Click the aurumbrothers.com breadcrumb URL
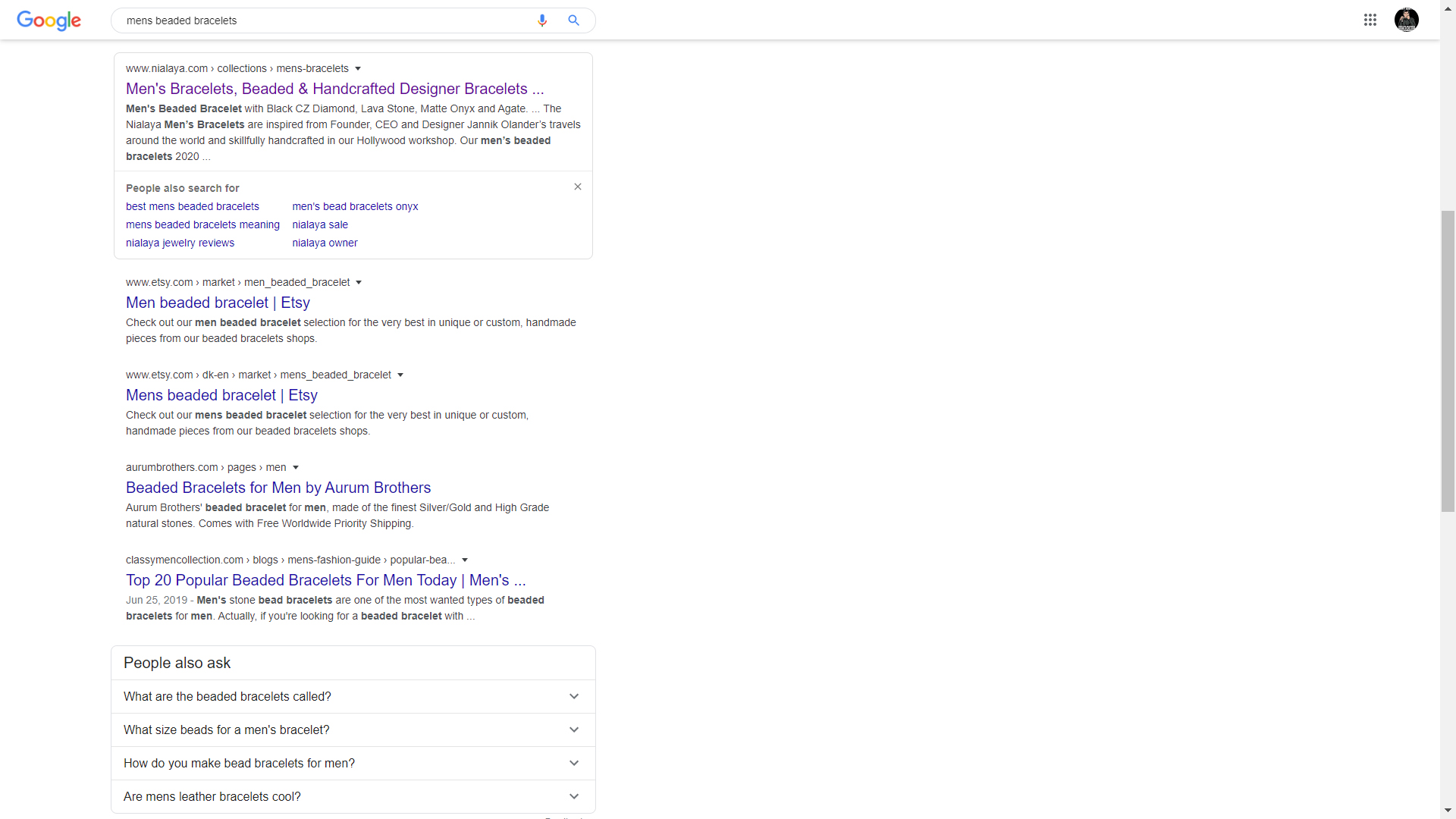 (x=206, y=467)
